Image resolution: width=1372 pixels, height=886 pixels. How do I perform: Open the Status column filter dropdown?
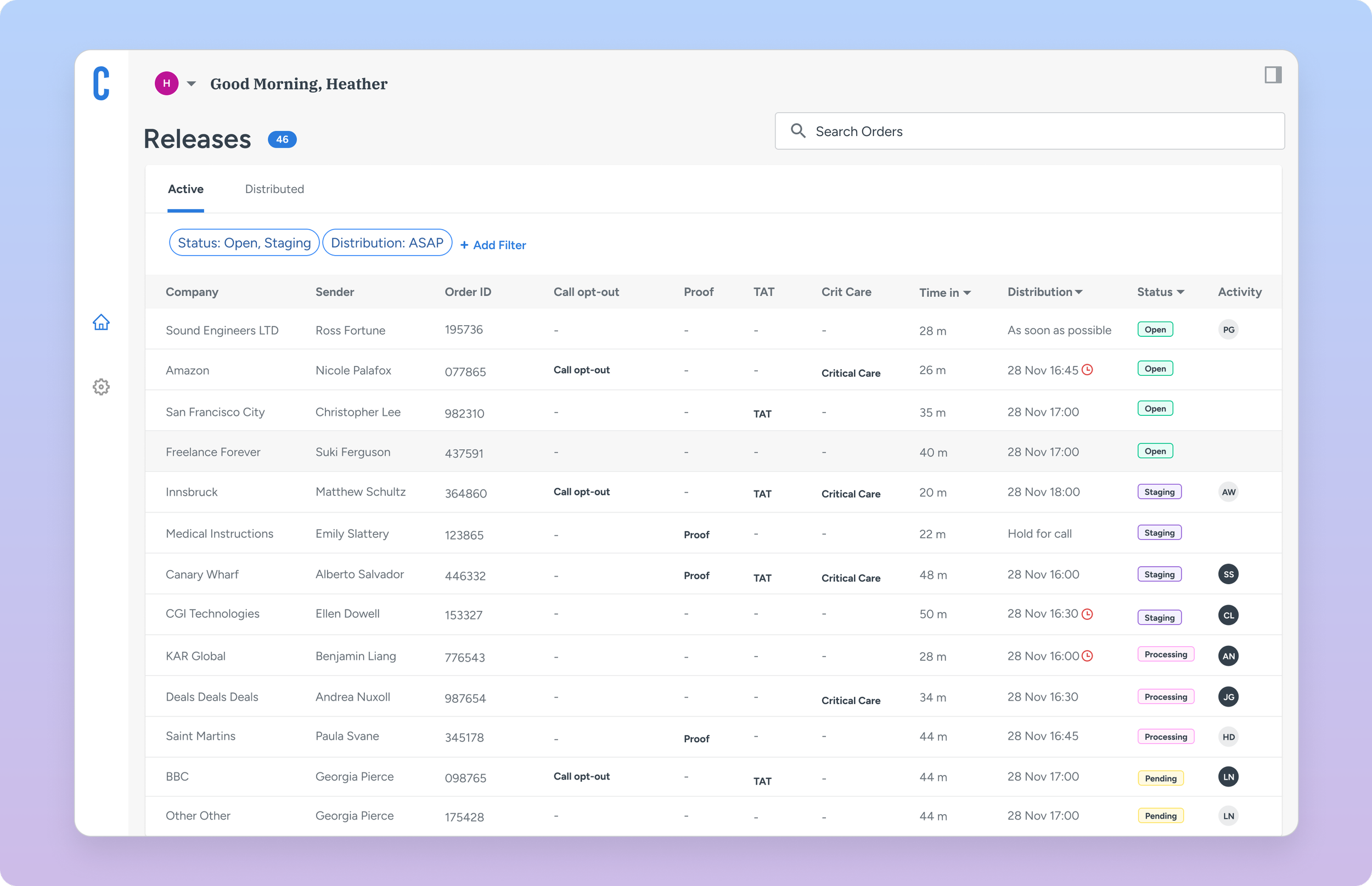[x=1180, y=292]
